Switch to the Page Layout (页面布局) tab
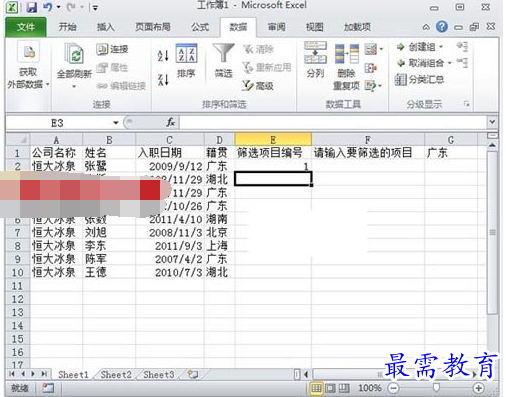506x397 pixels. [x=153, y=27]
